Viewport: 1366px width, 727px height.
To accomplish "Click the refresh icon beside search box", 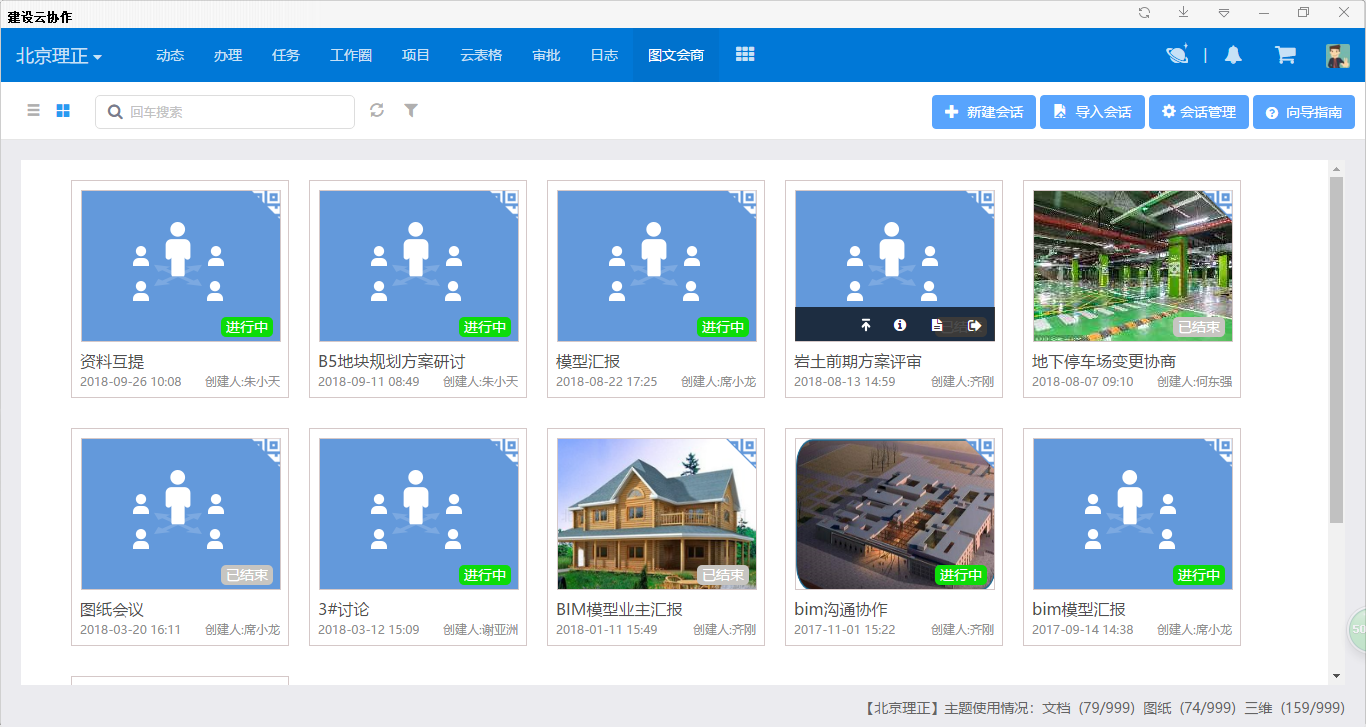I will tap(377, 110).
